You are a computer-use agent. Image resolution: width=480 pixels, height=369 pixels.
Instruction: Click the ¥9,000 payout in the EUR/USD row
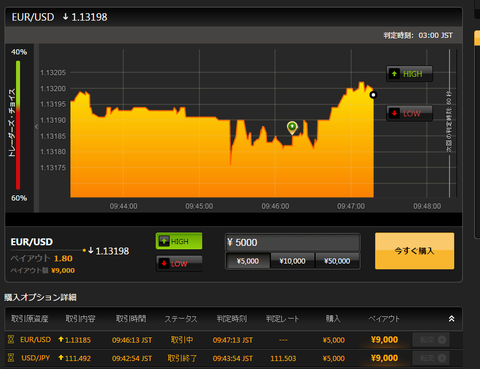384,340
